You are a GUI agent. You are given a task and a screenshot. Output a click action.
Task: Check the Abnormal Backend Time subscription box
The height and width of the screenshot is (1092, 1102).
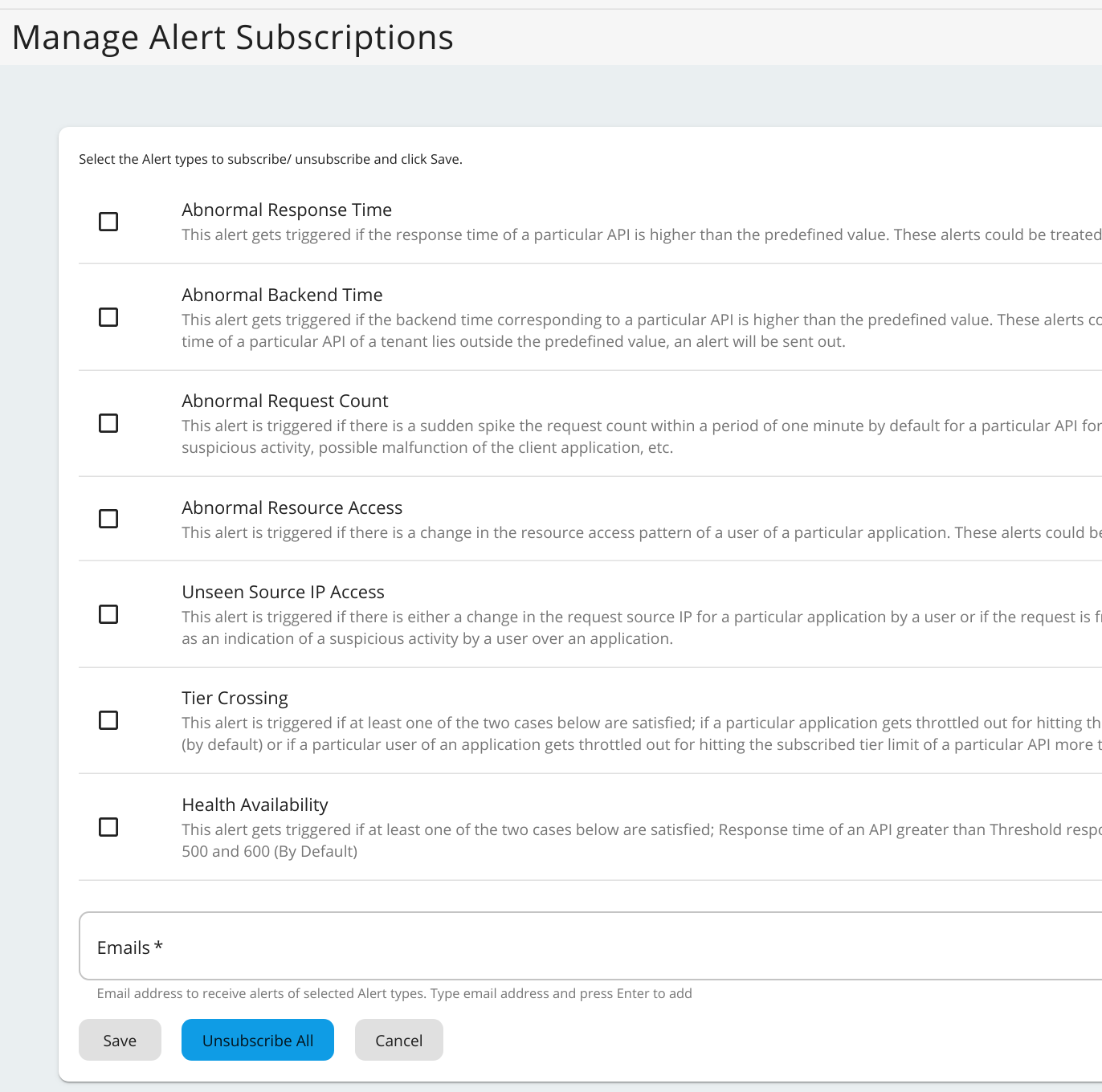[x=108, y=317]
